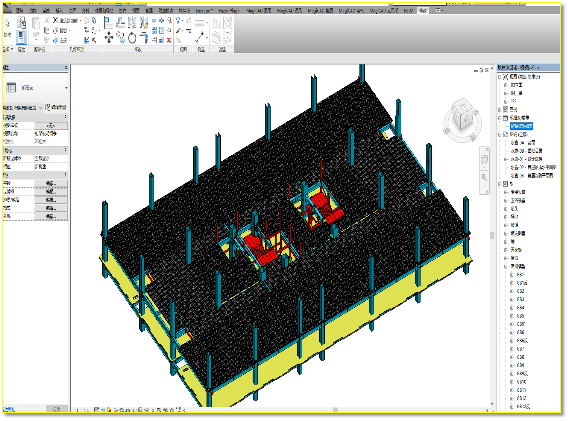
Task: Switch to the Enscape ribbon tab
Action: pos(204,11)
